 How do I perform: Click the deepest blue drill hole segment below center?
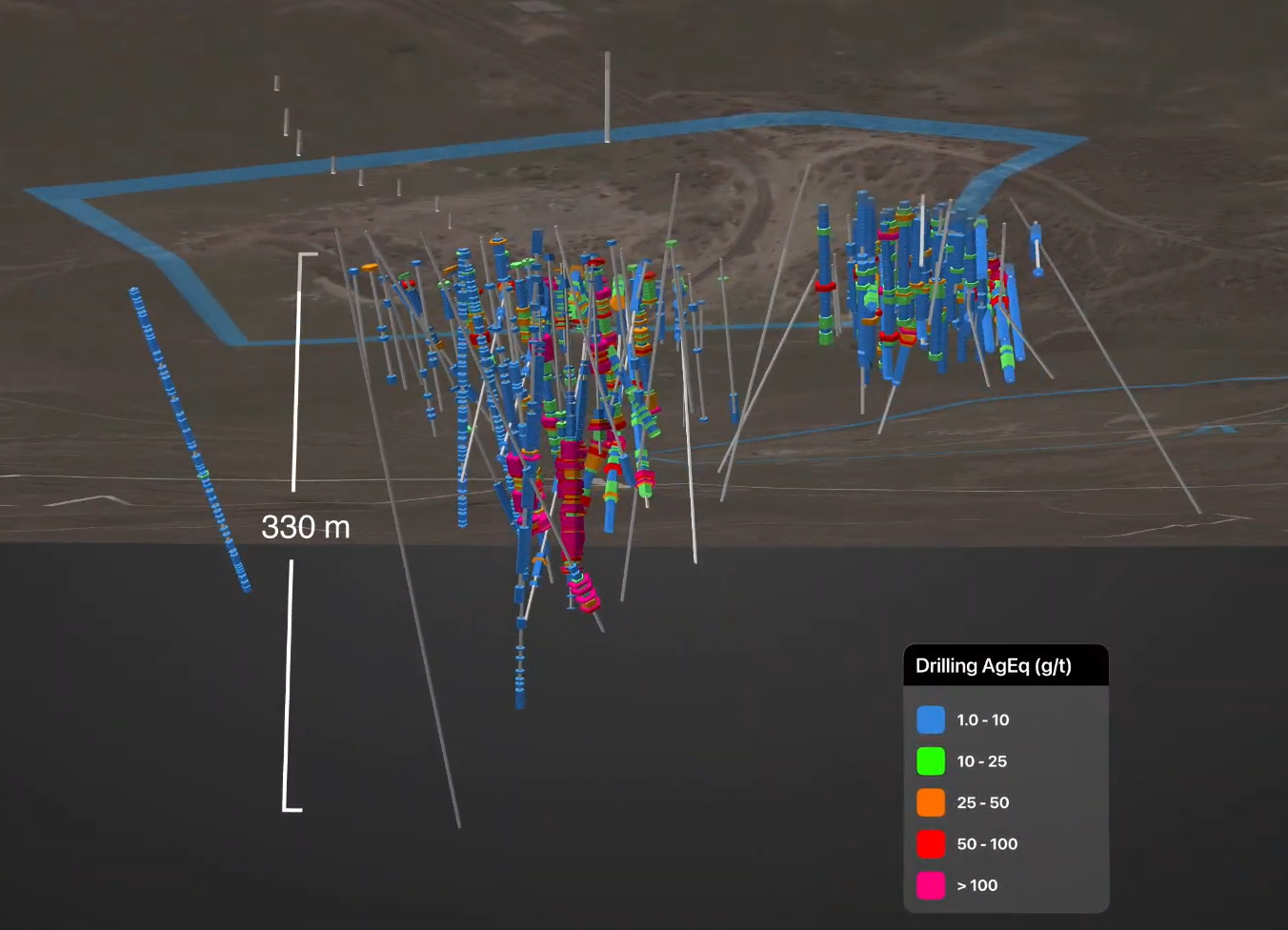click(x=520, y=678)
